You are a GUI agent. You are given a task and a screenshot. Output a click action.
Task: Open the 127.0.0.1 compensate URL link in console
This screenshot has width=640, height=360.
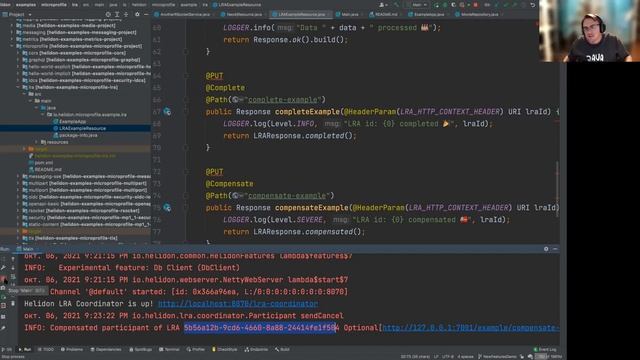[470, 328]
